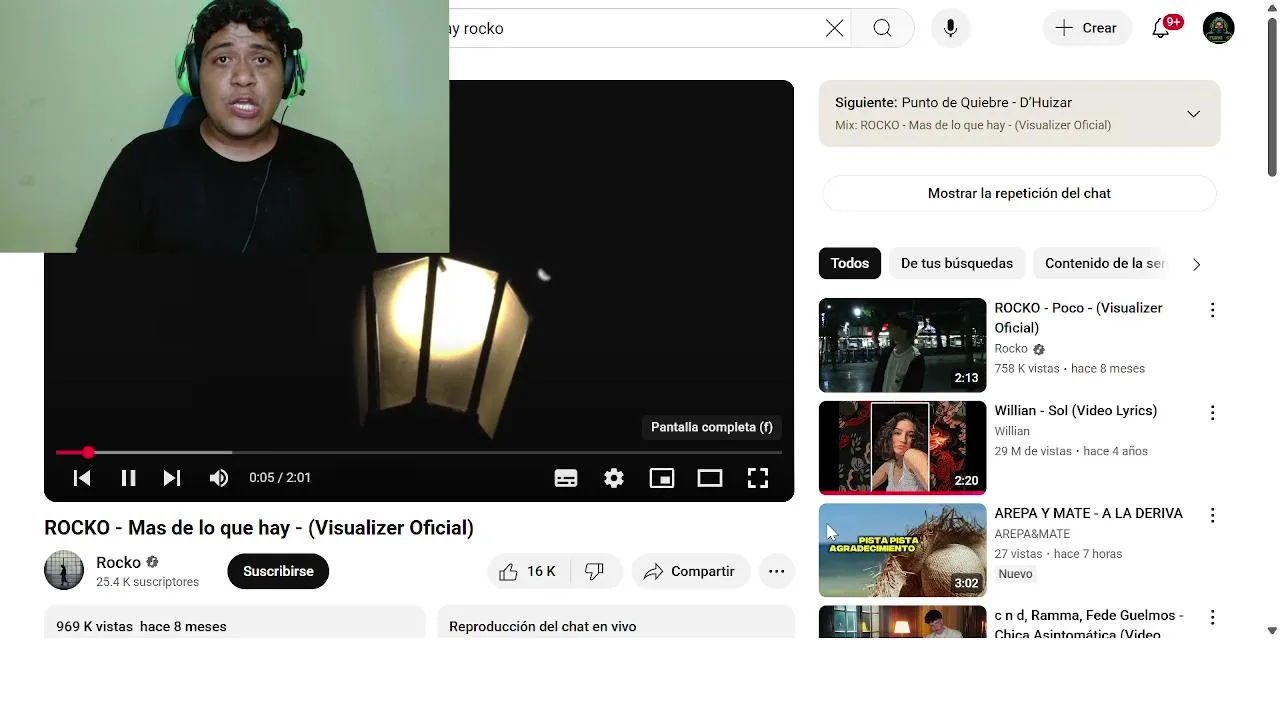Open options menu for AREPA Y MATE video
The image size is (1280, 720).
(x=1212, y=516)
